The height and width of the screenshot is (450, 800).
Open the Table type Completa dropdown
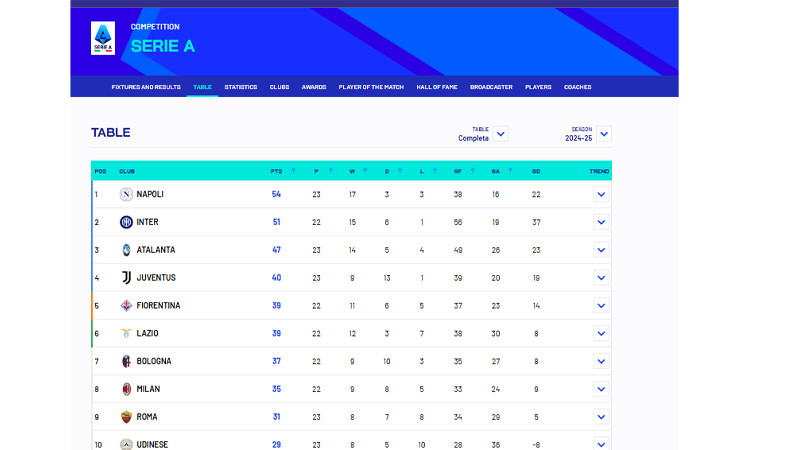(x=501, y=134)
